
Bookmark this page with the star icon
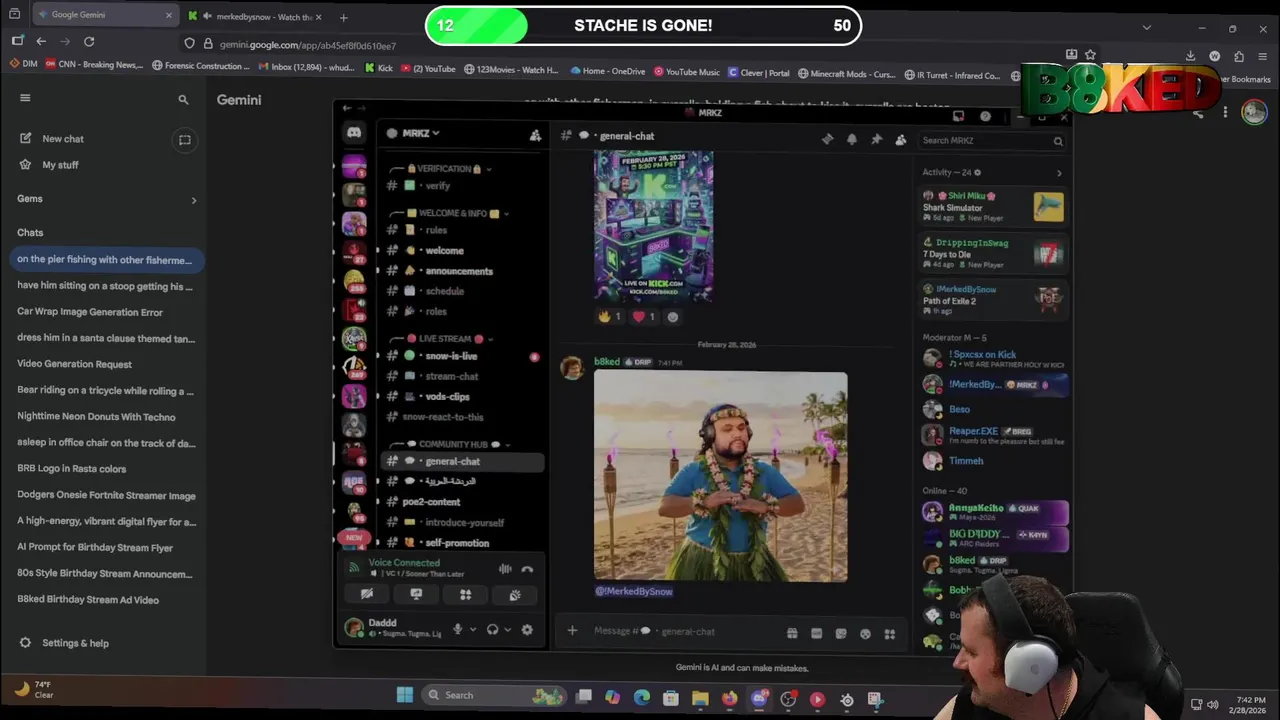pyautogui.click(x=1090, y=54)
